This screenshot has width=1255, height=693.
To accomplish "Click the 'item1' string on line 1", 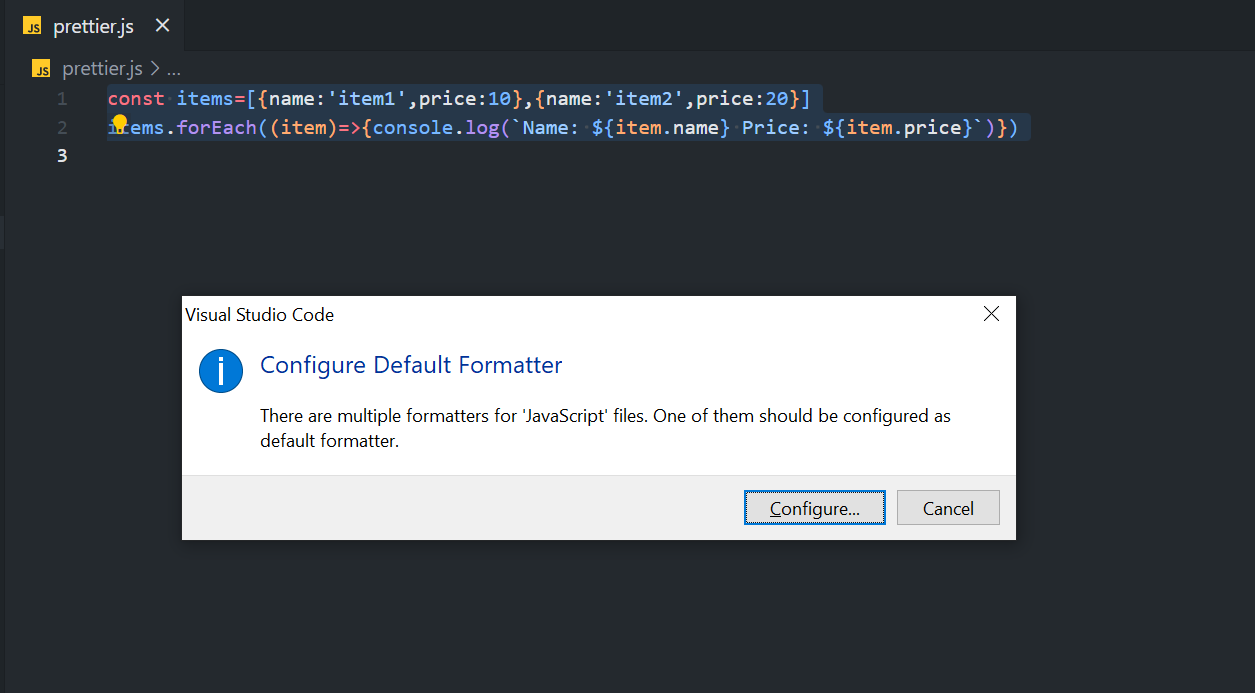I will point(367,99).
